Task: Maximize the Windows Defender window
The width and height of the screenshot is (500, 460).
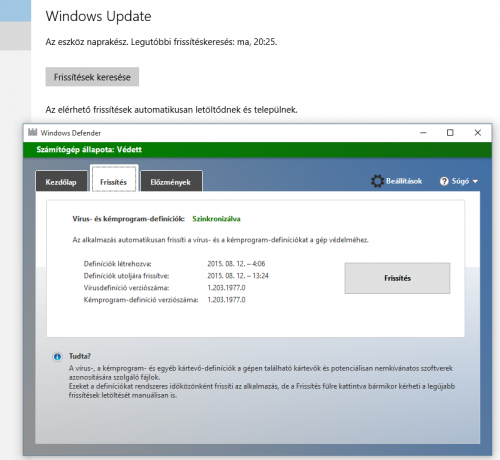Action: click(x=450, y=133)
